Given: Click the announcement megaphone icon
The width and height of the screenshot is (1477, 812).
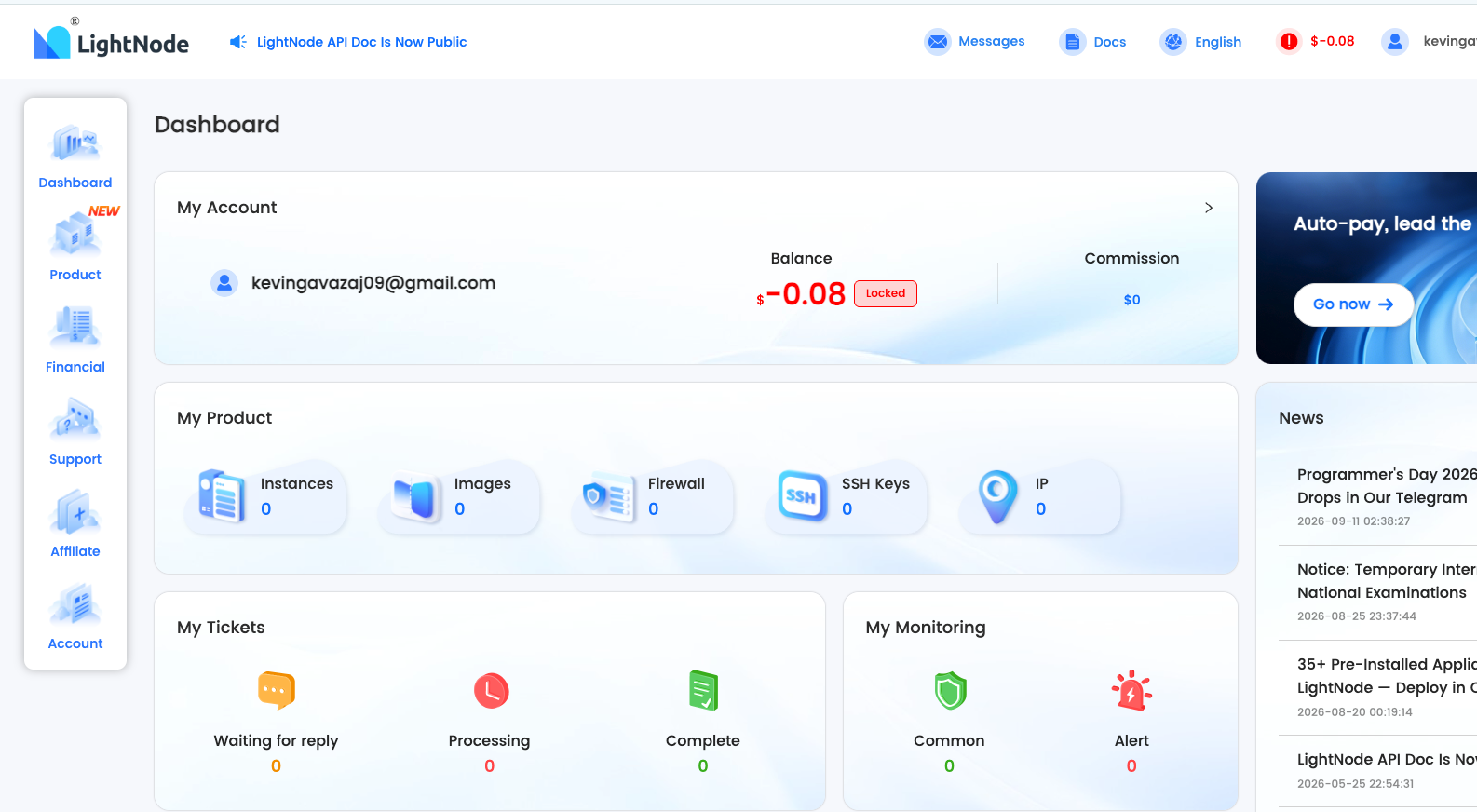Looking at the screenshot, I should (x=238, y=42).
